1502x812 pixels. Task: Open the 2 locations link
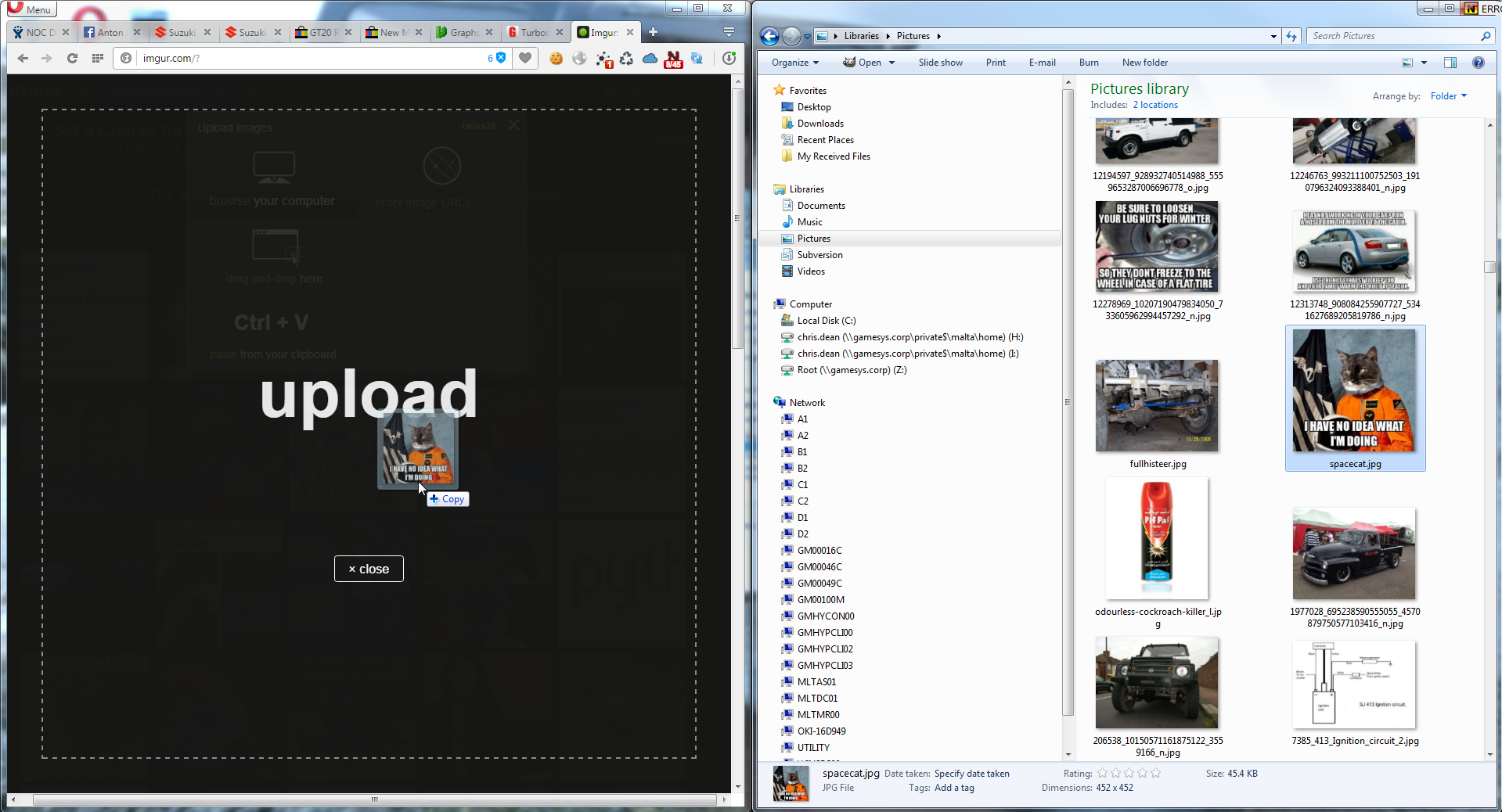[x=1155, y=105]
